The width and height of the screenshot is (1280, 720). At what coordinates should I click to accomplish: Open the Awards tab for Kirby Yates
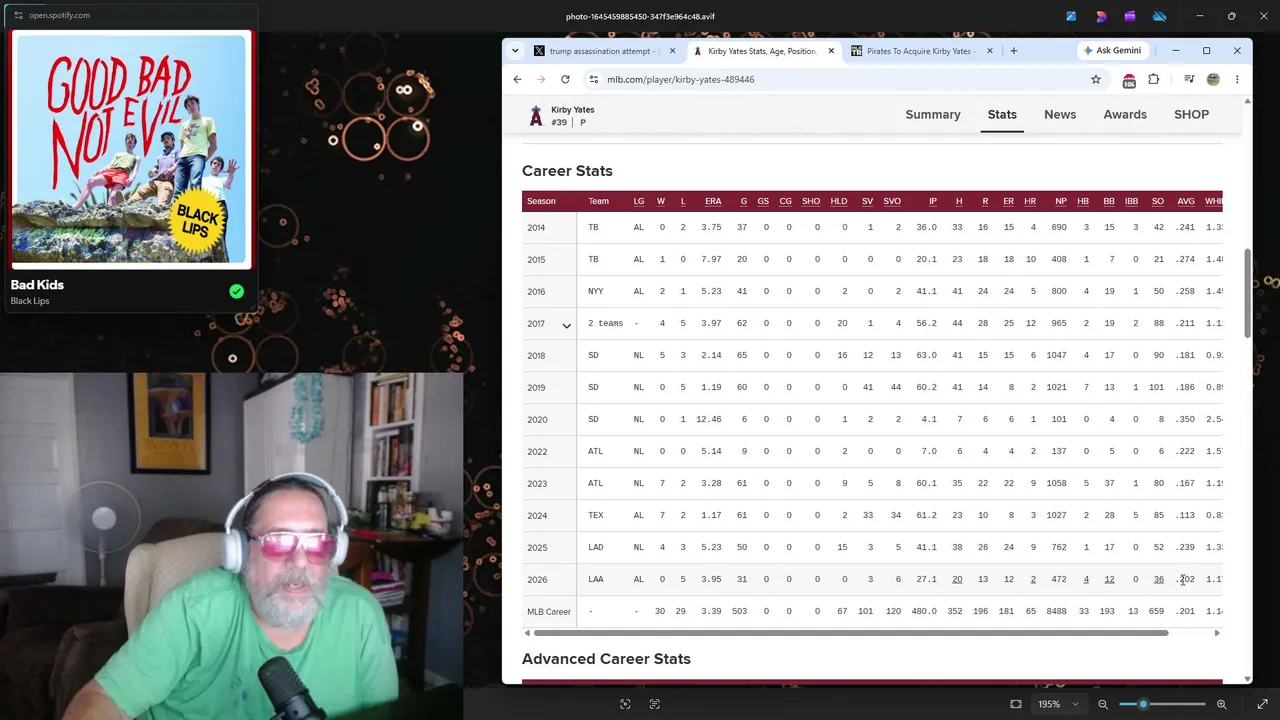click(x=1125, y=114)
